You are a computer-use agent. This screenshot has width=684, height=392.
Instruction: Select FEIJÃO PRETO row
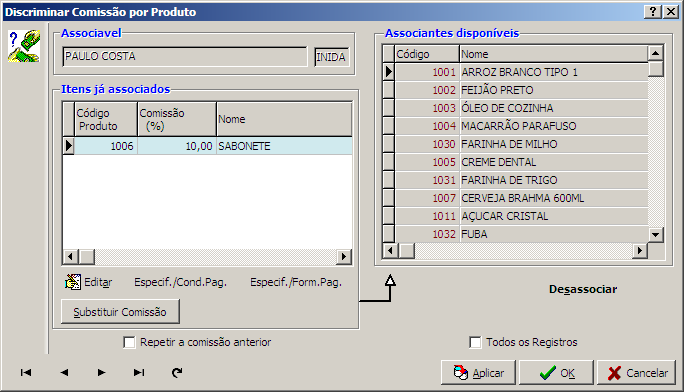click(x=515, y=90)
